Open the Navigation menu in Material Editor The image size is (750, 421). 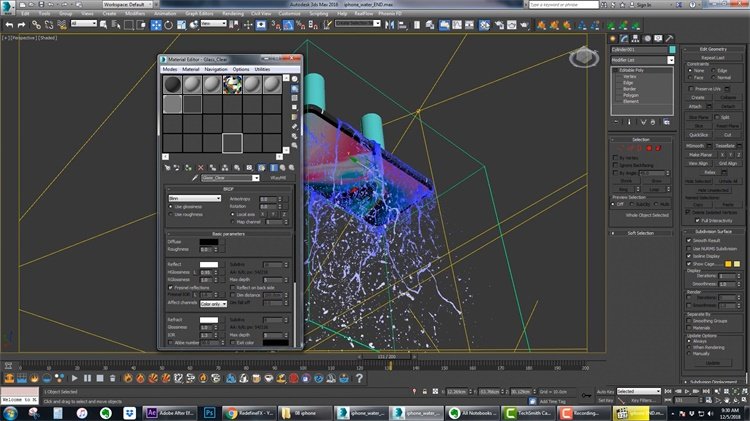click(216, 69)
